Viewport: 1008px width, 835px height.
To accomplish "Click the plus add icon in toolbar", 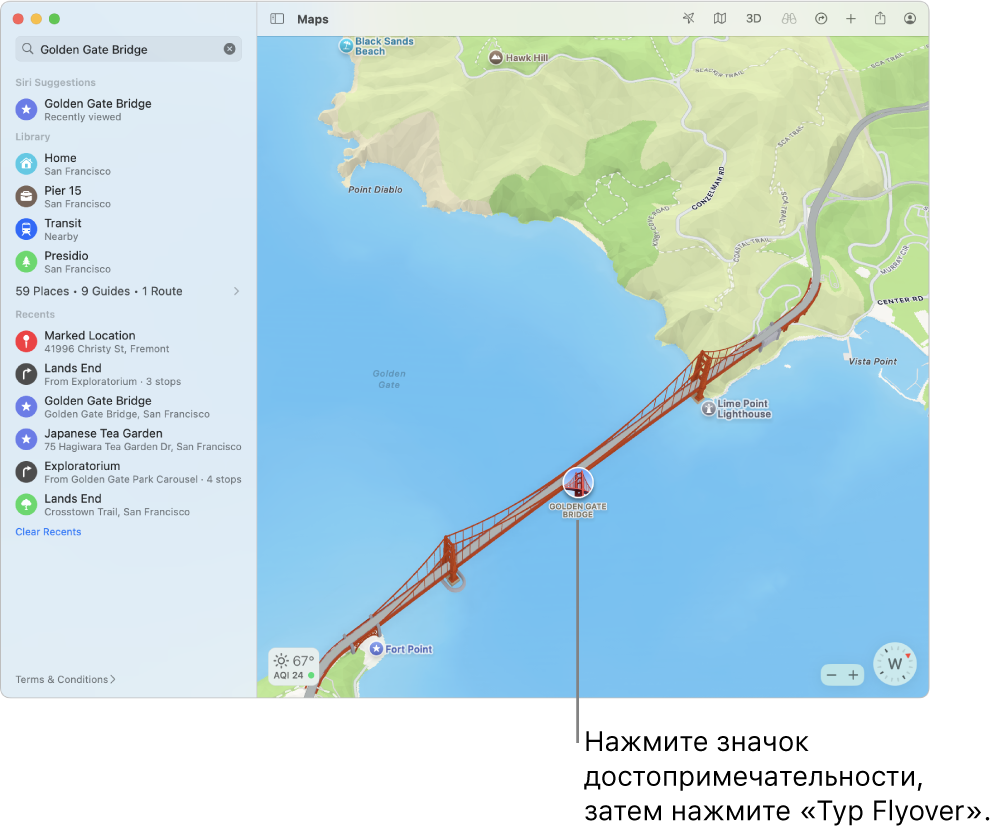I will (850, 19).
